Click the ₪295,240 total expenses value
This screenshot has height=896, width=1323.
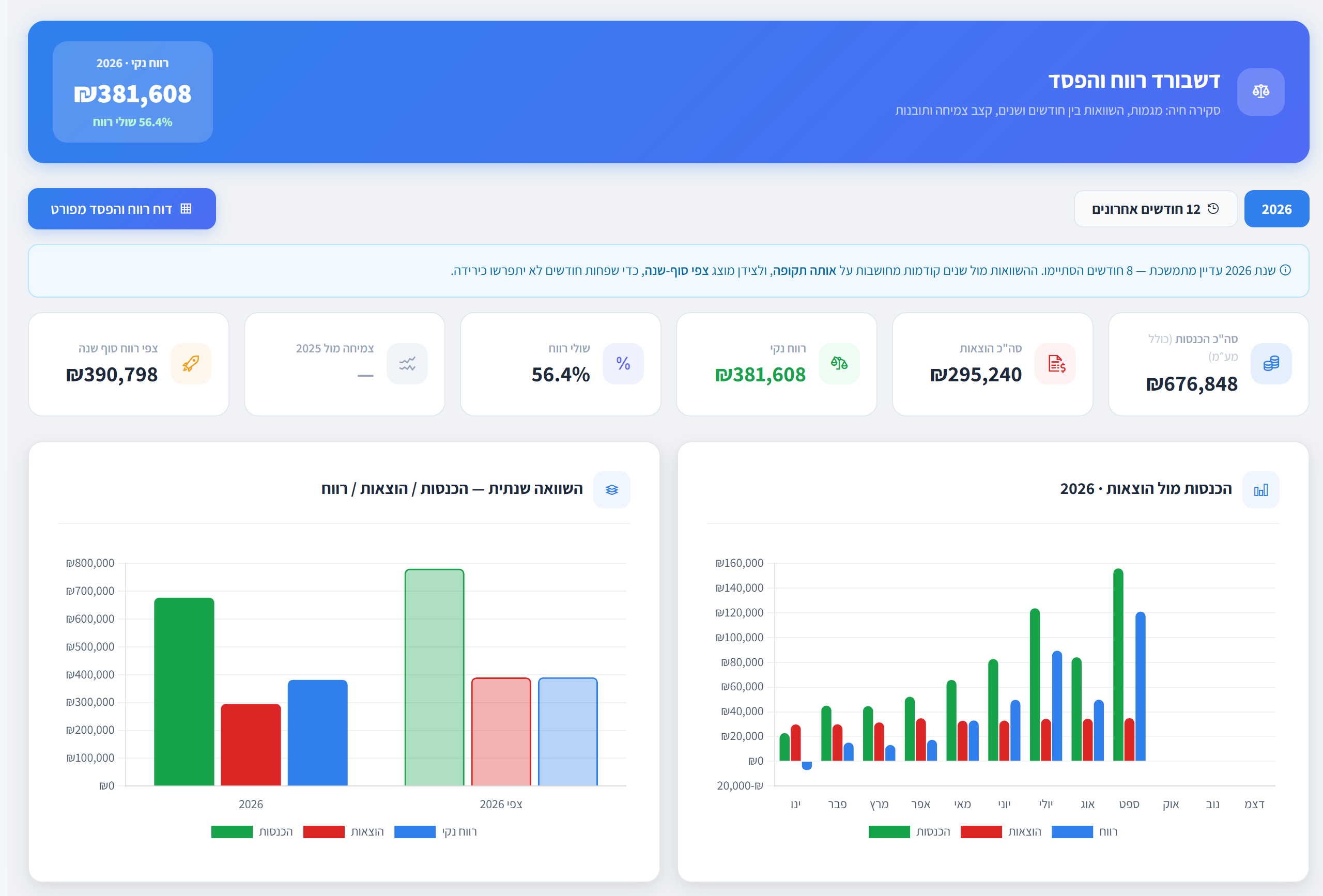click(976, 375)
